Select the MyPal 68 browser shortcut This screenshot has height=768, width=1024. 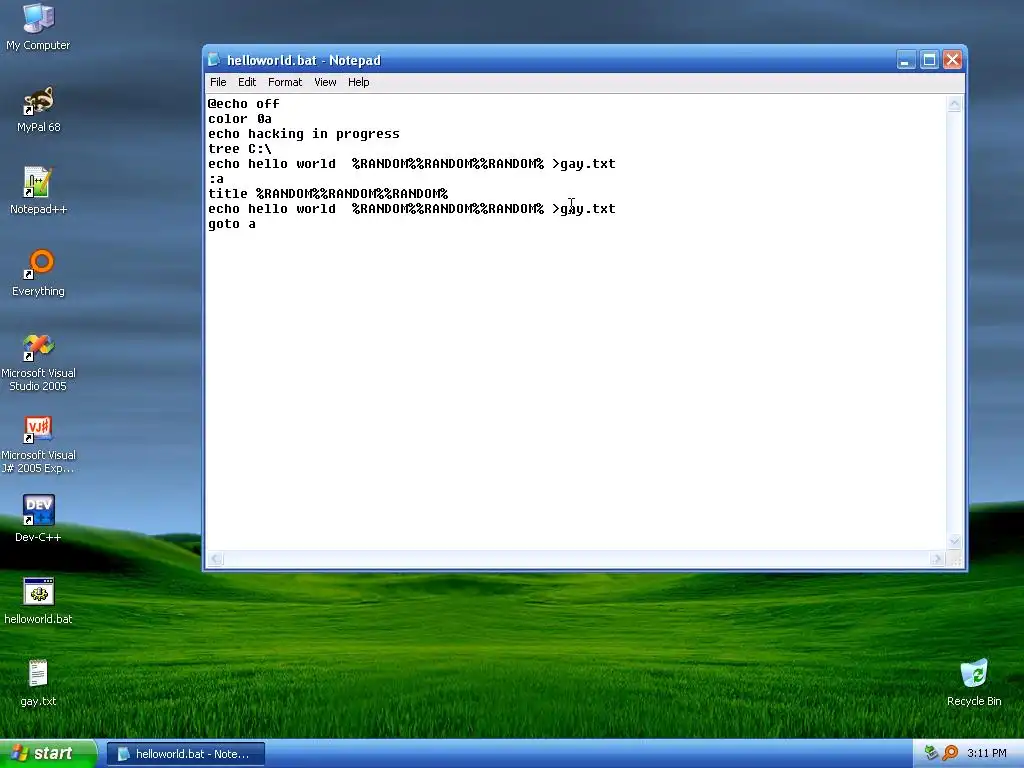38,110
